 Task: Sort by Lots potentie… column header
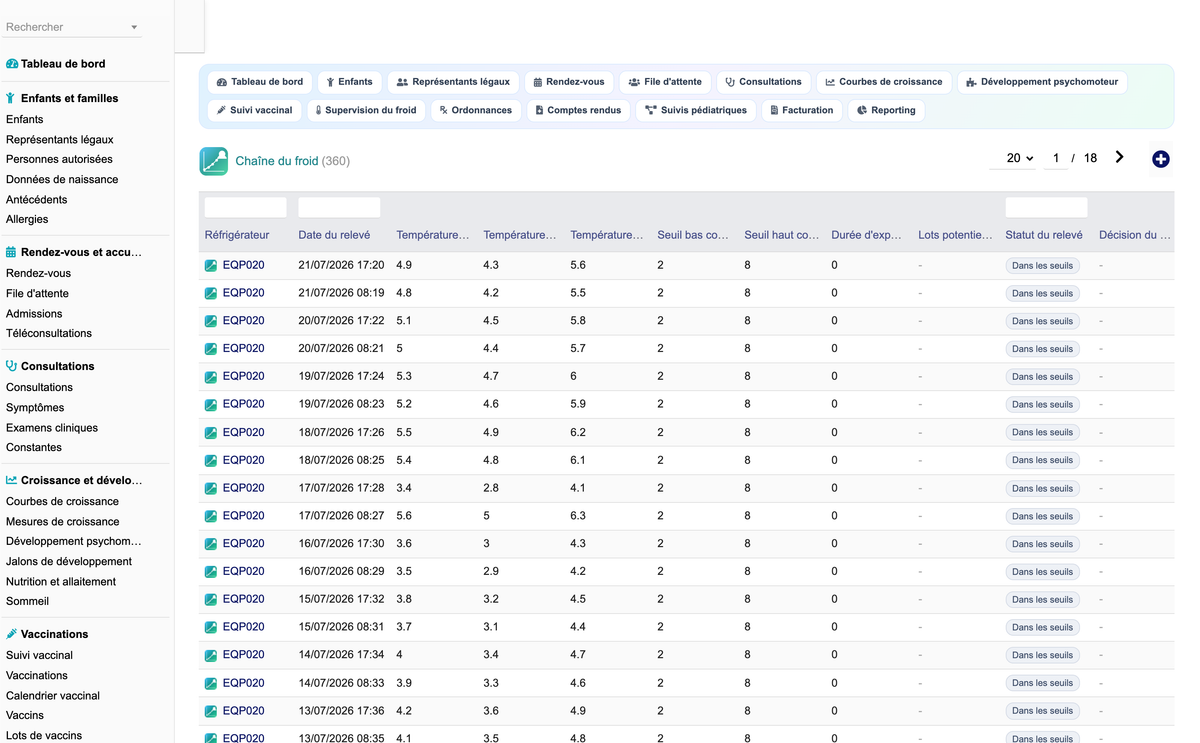pos(955,236)
